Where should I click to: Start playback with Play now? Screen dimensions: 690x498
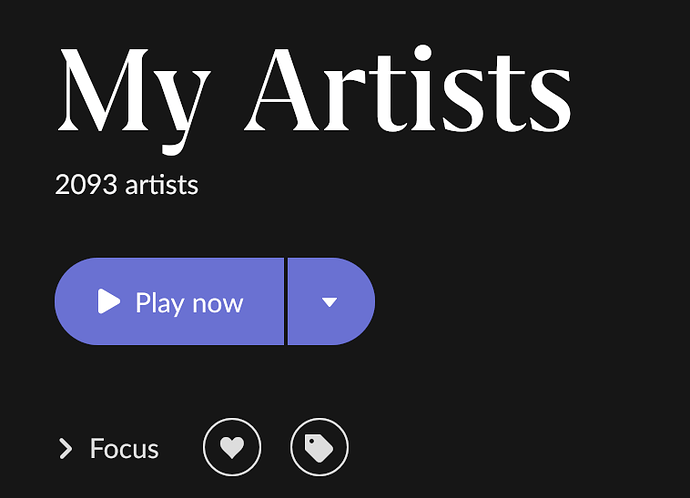tap(169, 302)
